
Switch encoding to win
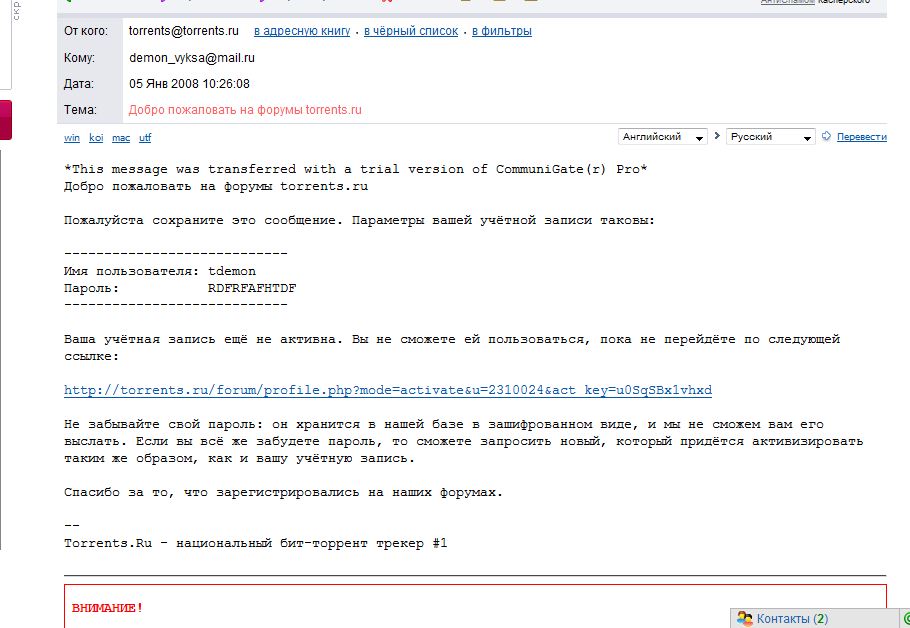click(72, 138)
